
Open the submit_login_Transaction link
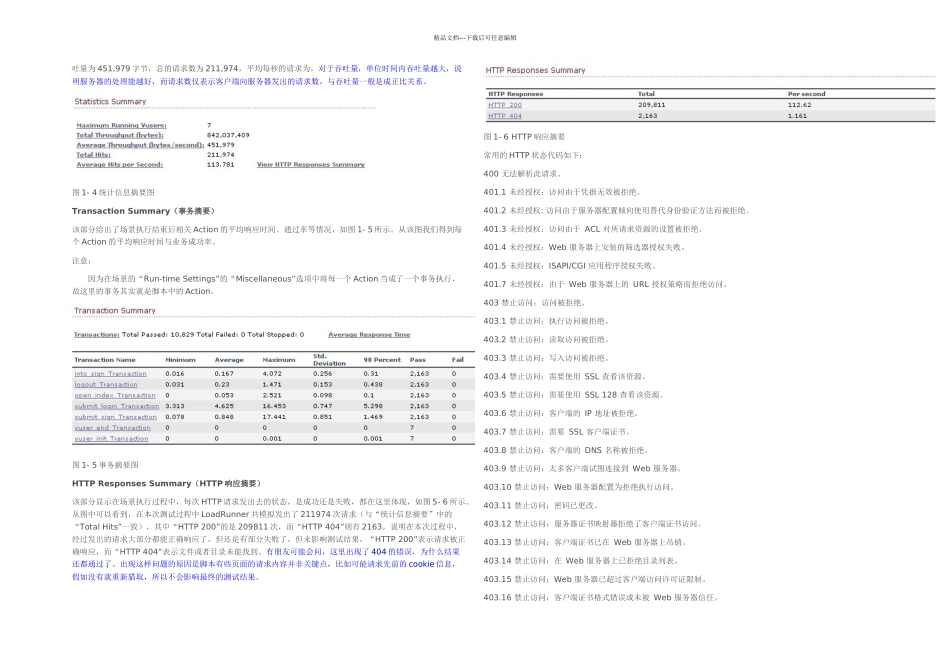pyautogui.click(x=117, y=407)
